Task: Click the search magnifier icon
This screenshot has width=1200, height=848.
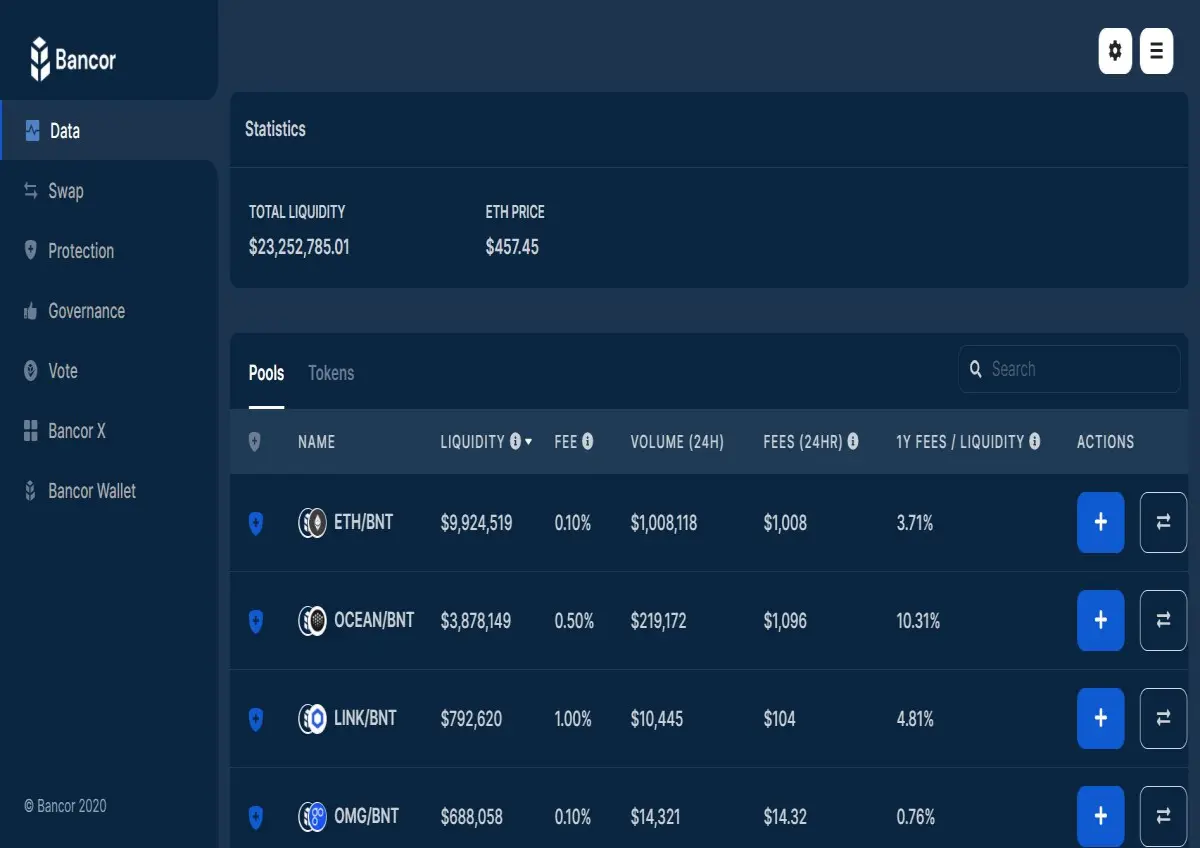Action: (x=976, y=370)
